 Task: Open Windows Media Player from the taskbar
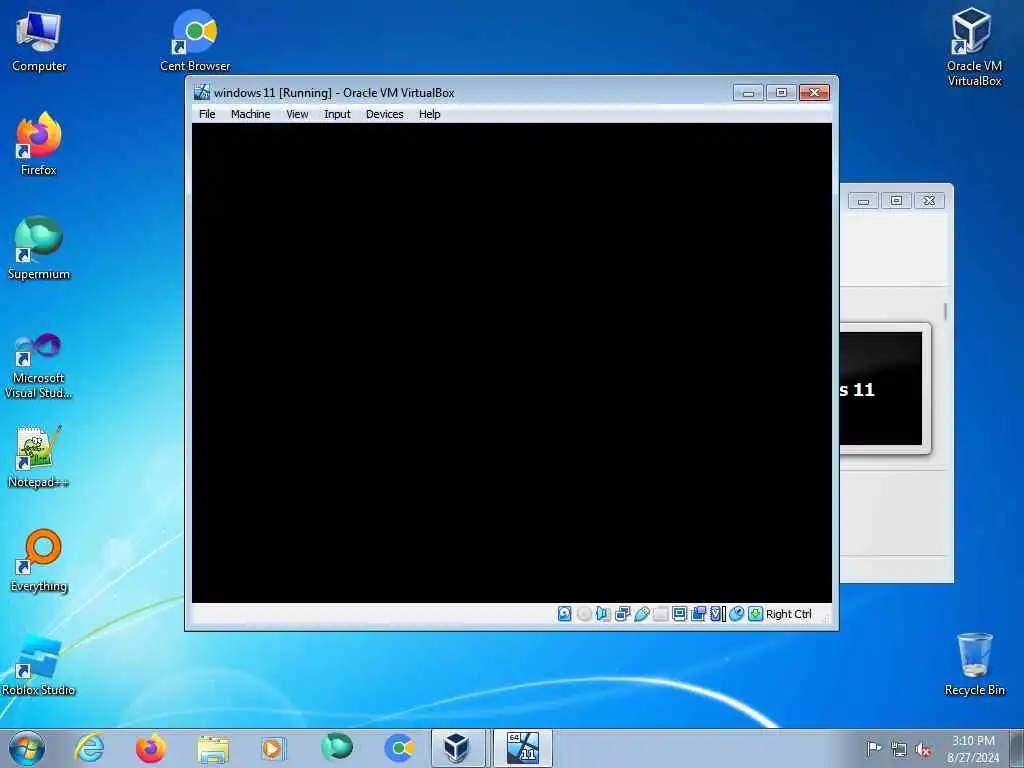click(273, 748)
